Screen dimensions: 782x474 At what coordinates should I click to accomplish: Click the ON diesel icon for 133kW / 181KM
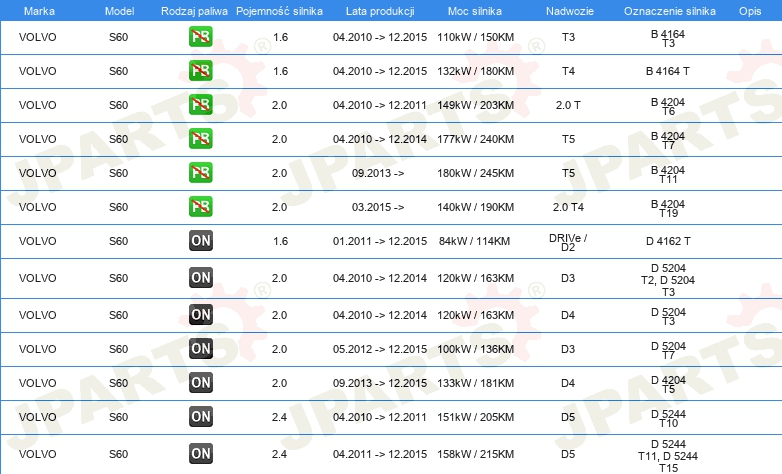click(x=200, y=383)
